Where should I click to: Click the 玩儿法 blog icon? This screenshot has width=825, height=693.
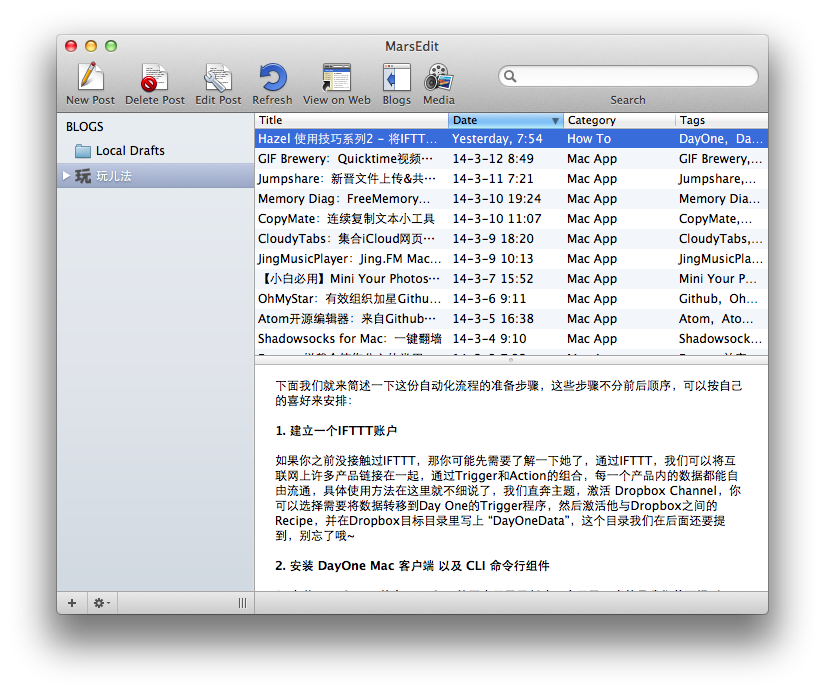point(83,176)
